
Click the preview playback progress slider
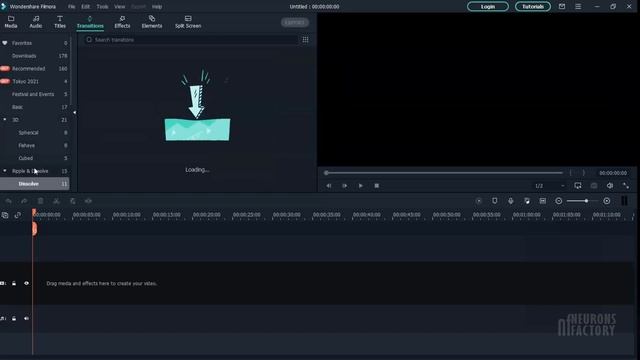444,173
